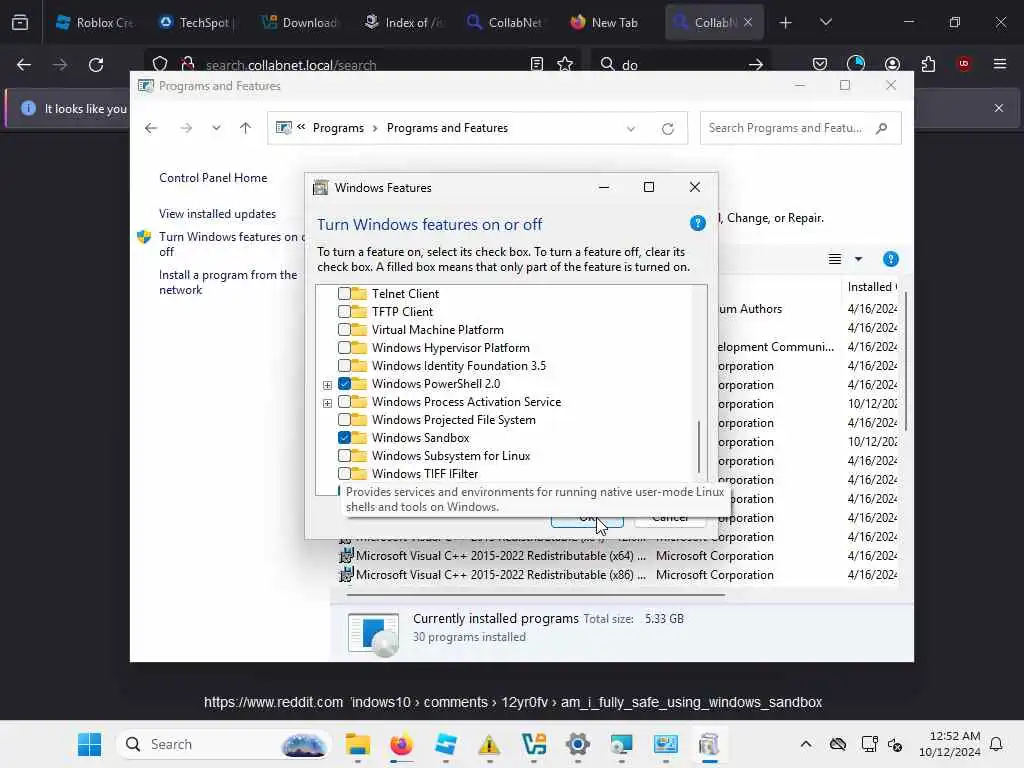Open the Settings gear on taskbar
The width and height of the screenshot is (1024, 768).
tap(578, 744)
